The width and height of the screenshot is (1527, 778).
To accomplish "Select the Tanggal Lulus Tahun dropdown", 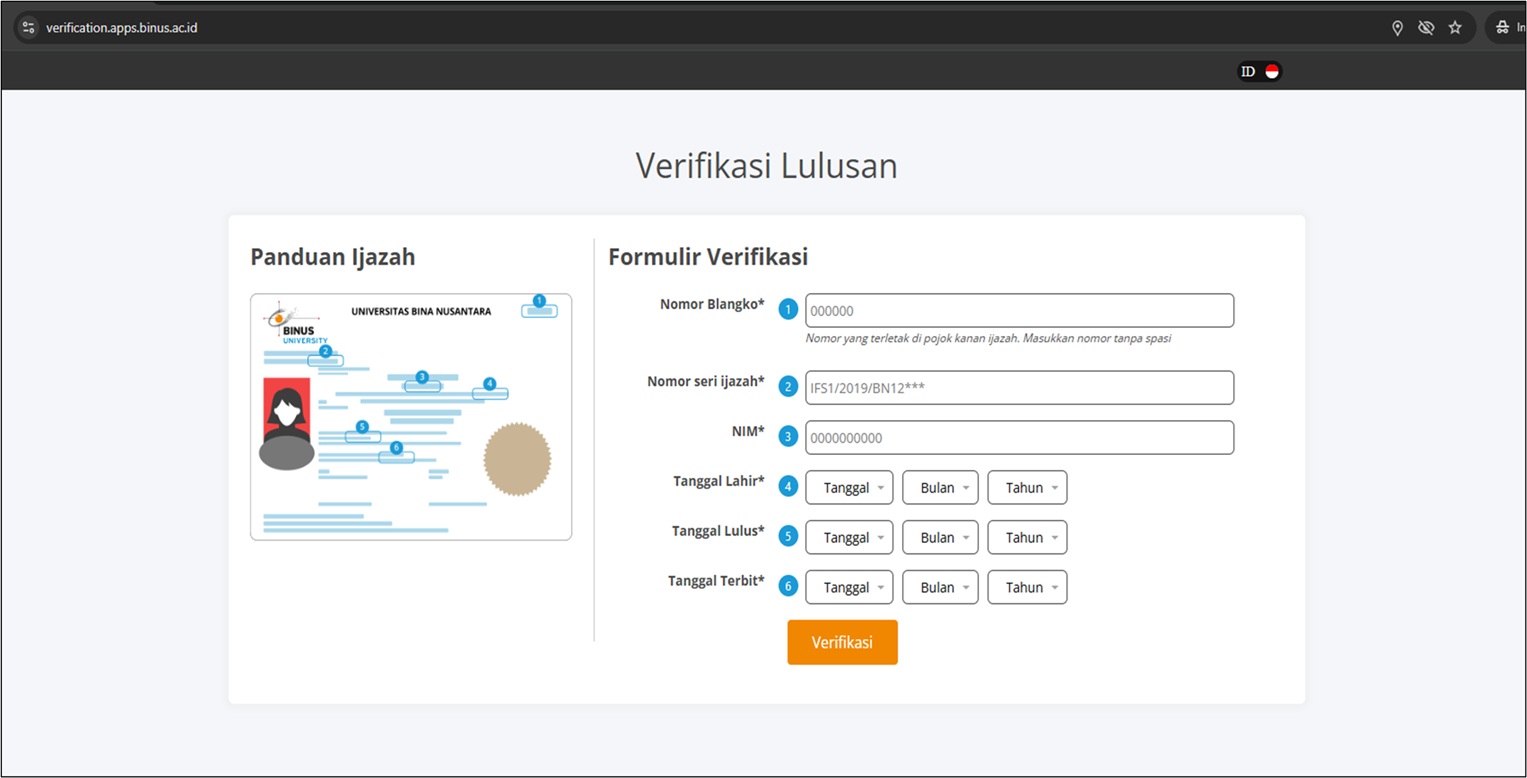I will click(x=1027, y=538).
